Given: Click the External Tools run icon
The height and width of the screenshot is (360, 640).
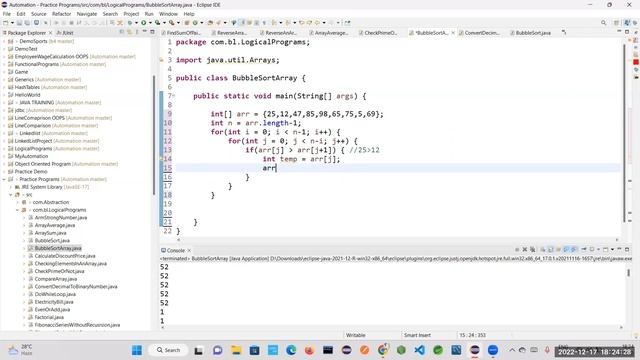Looking at the screenshot, I should 172,23.
